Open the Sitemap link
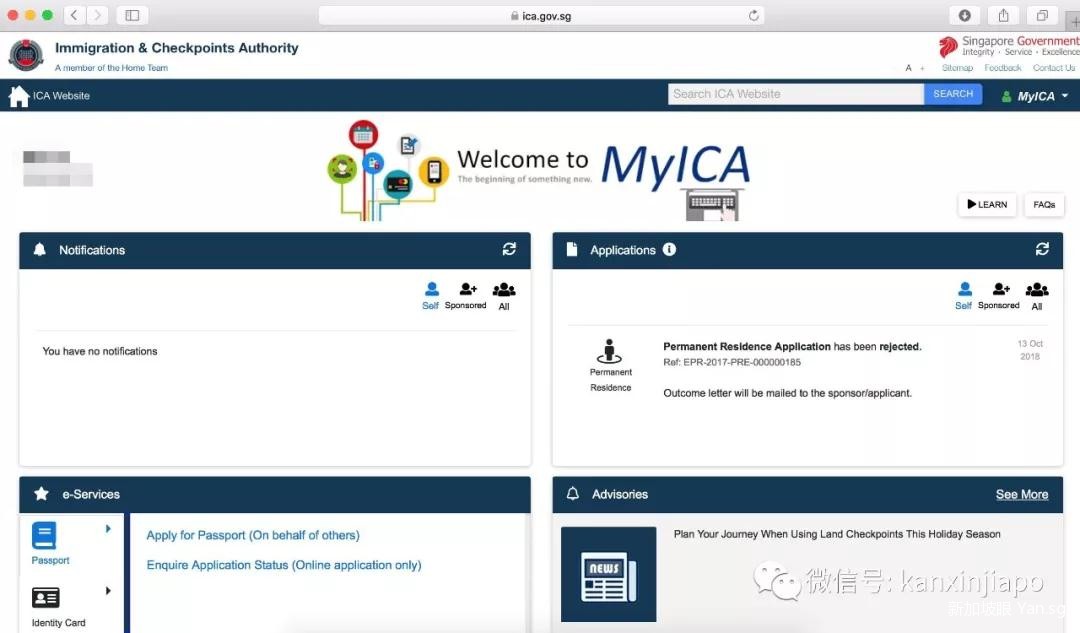 [957, 68]
